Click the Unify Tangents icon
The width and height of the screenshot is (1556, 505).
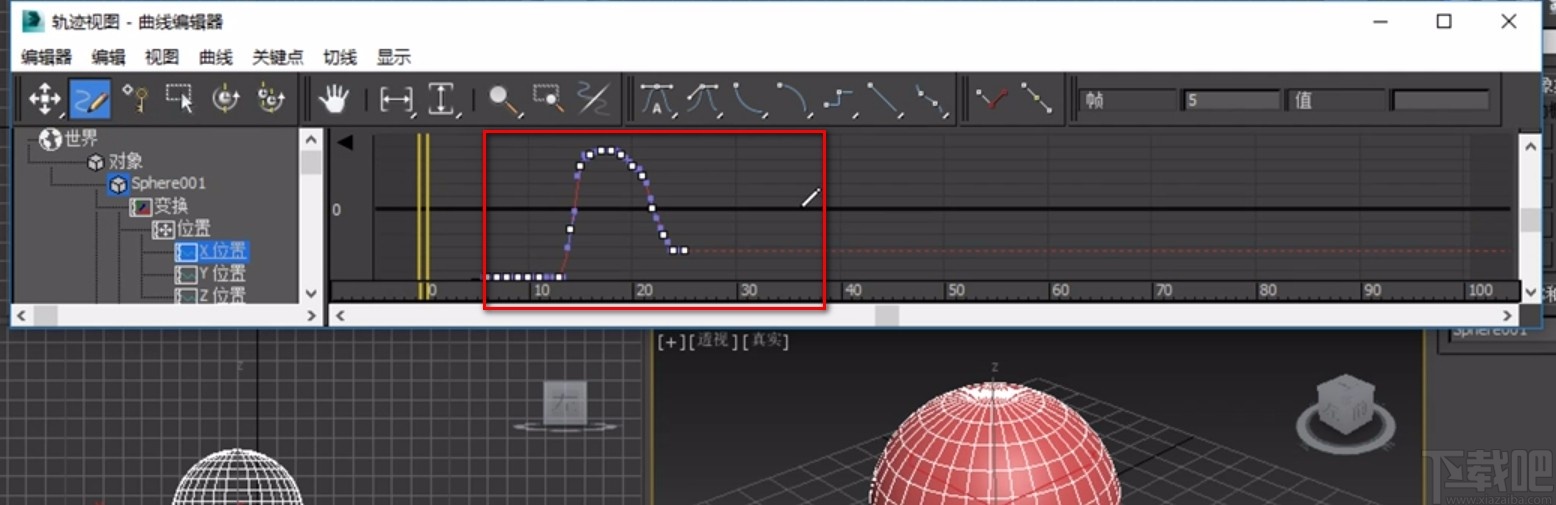tap(1037, 99)
